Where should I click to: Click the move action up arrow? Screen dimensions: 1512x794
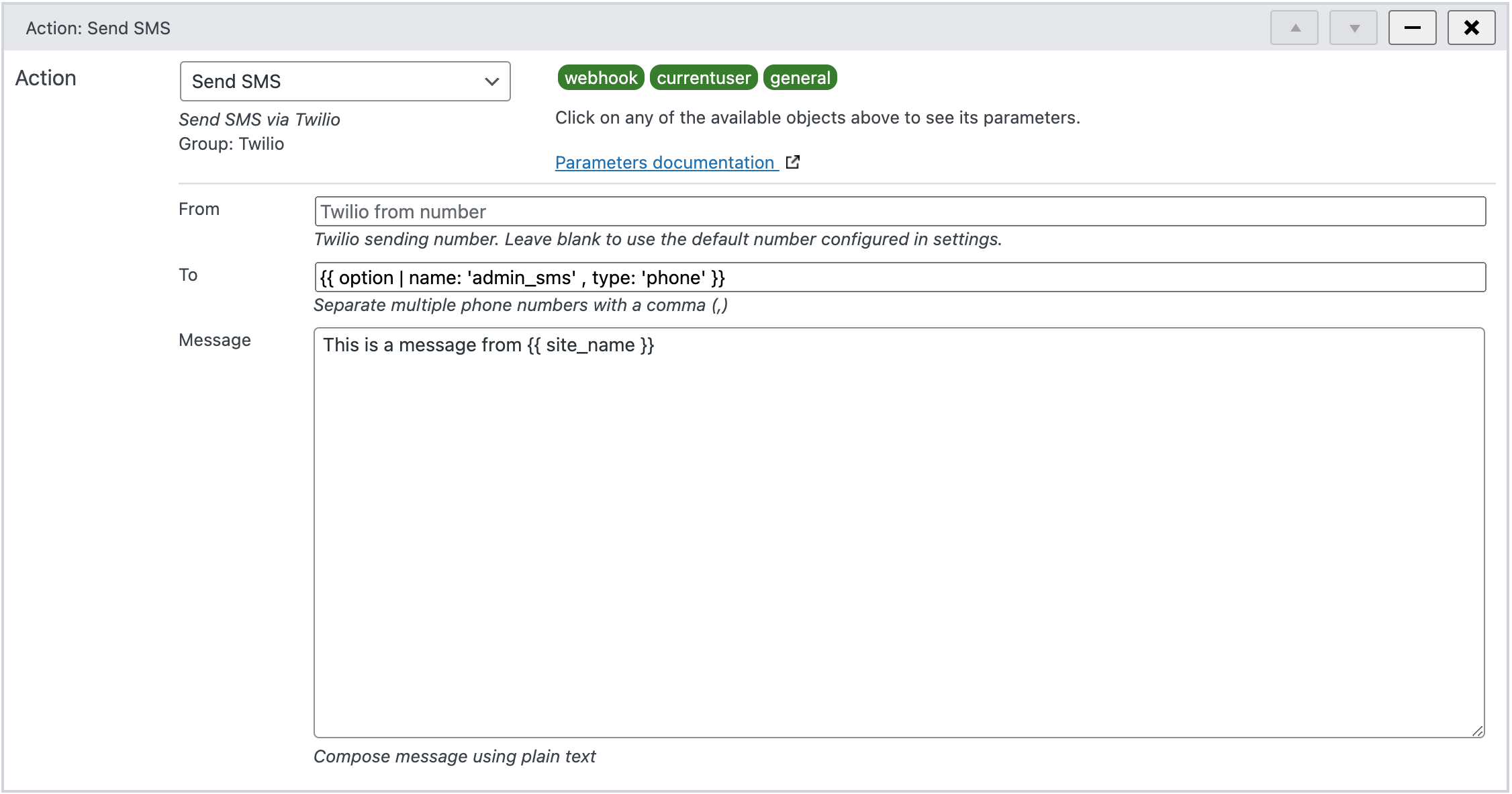pos(1294,27)
